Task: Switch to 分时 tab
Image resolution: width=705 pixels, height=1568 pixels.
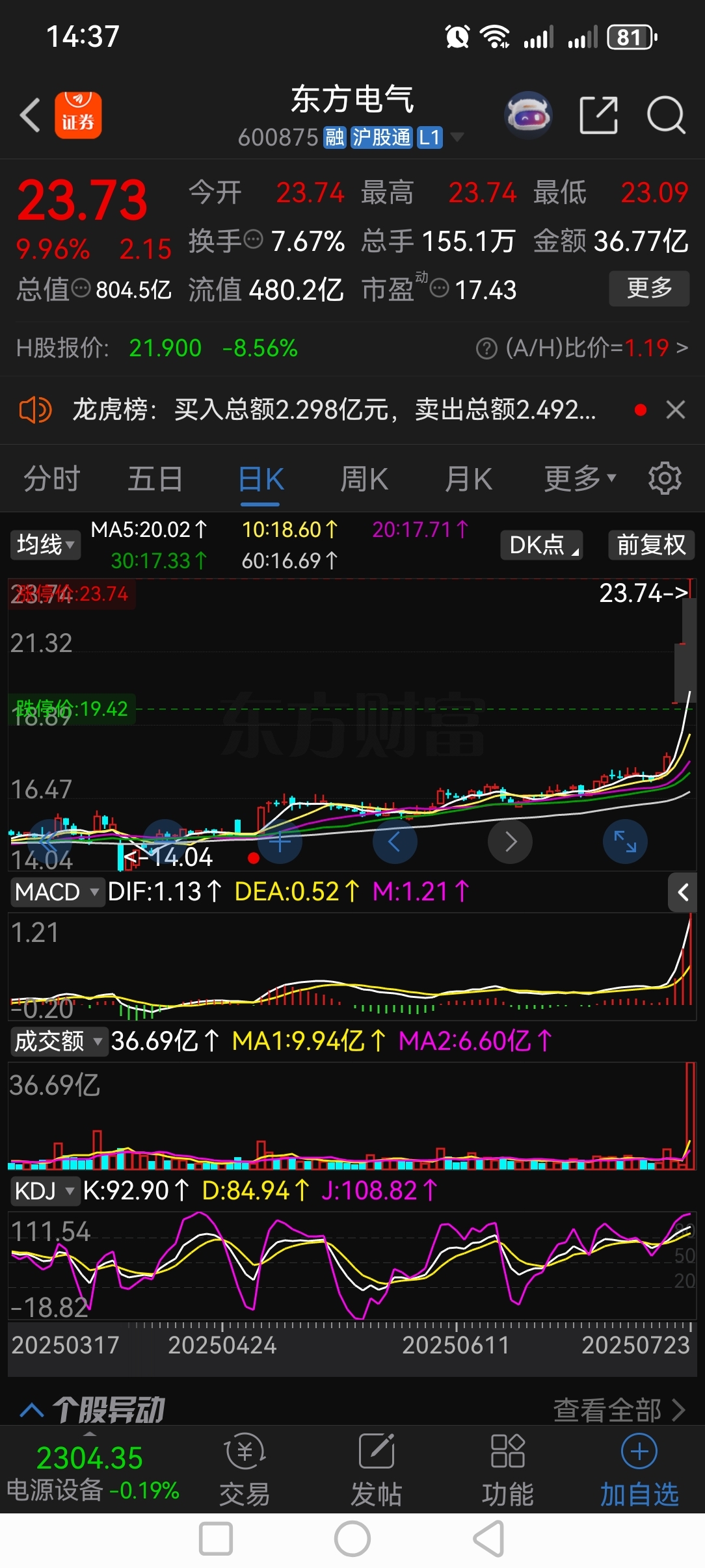Action: pos(52,479)
